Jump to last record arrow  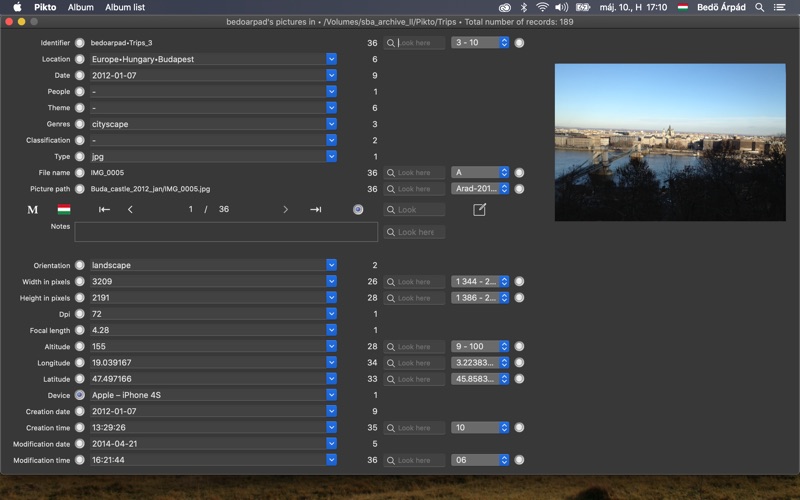(x=316, y=209)
